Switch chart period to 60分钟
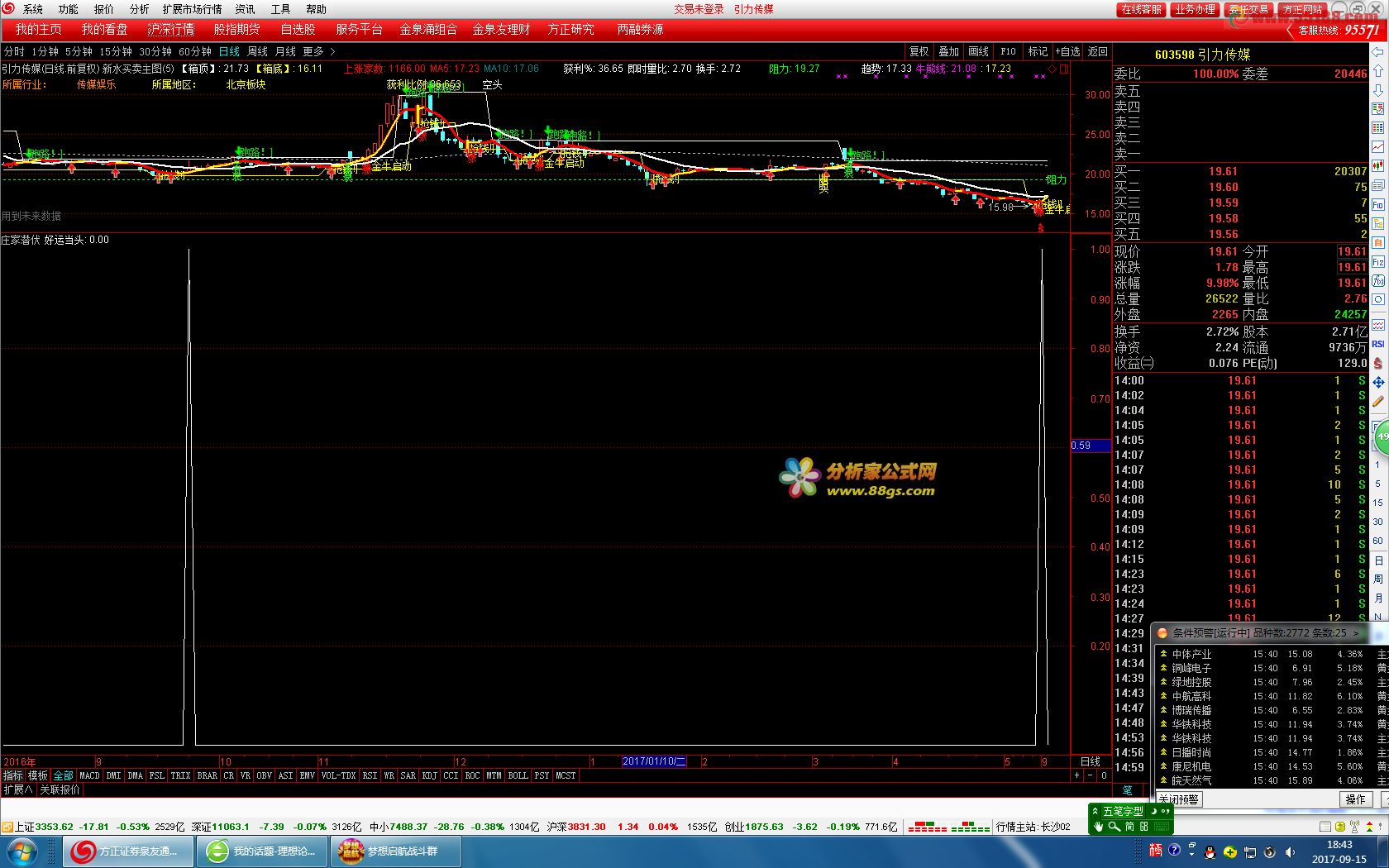Screen dimensions: 1389x868 pyautogui.click(x=195, y=51)
